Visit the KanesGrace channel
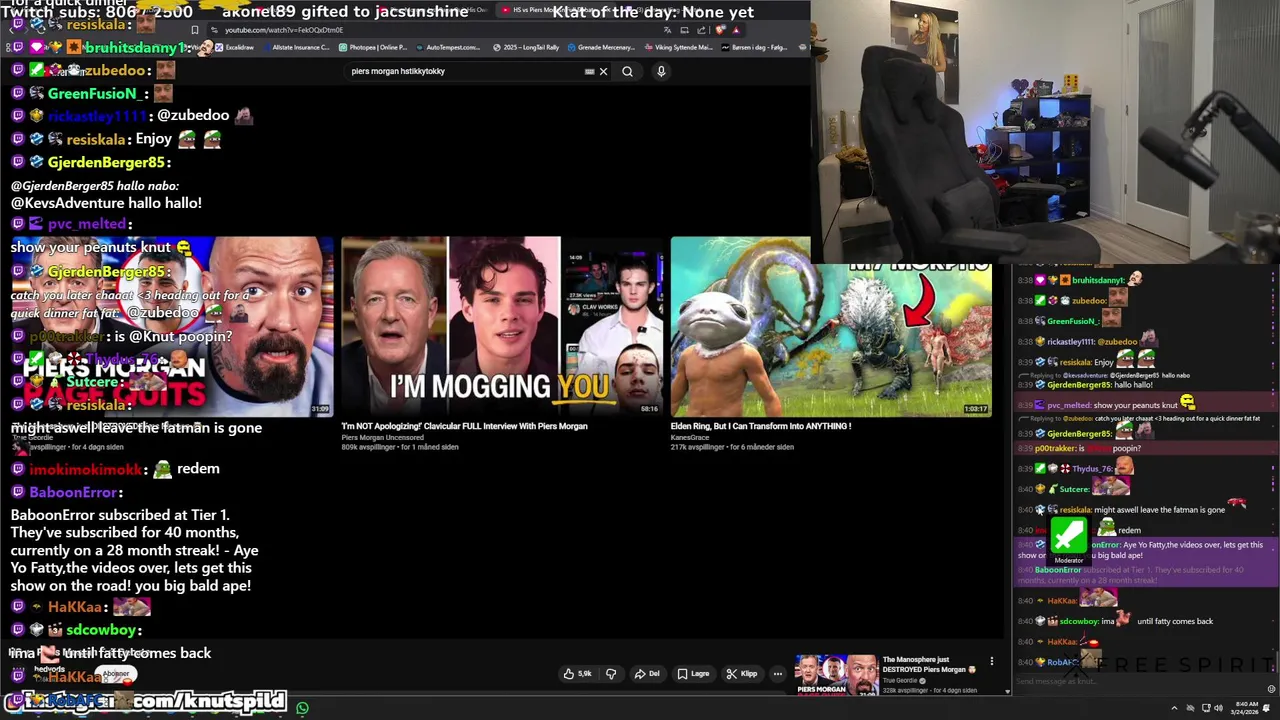 point(694,437)
